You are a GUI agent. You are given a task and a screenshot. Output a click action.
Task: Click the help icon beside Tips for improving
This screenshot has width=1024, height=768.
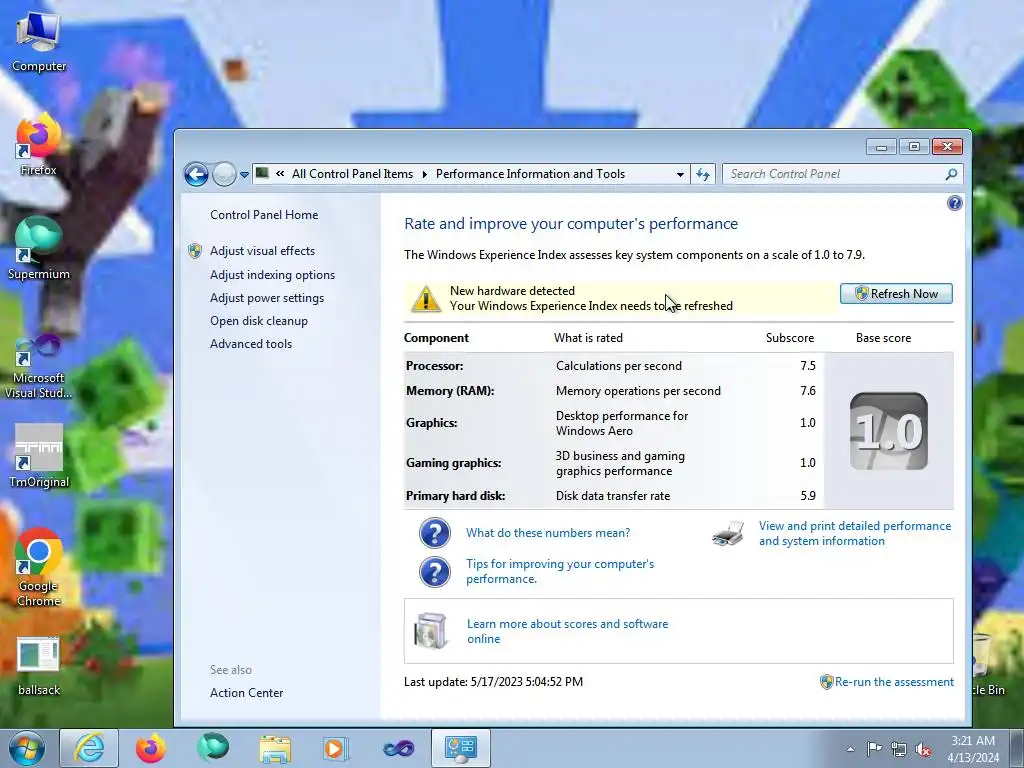pos(434,572)
